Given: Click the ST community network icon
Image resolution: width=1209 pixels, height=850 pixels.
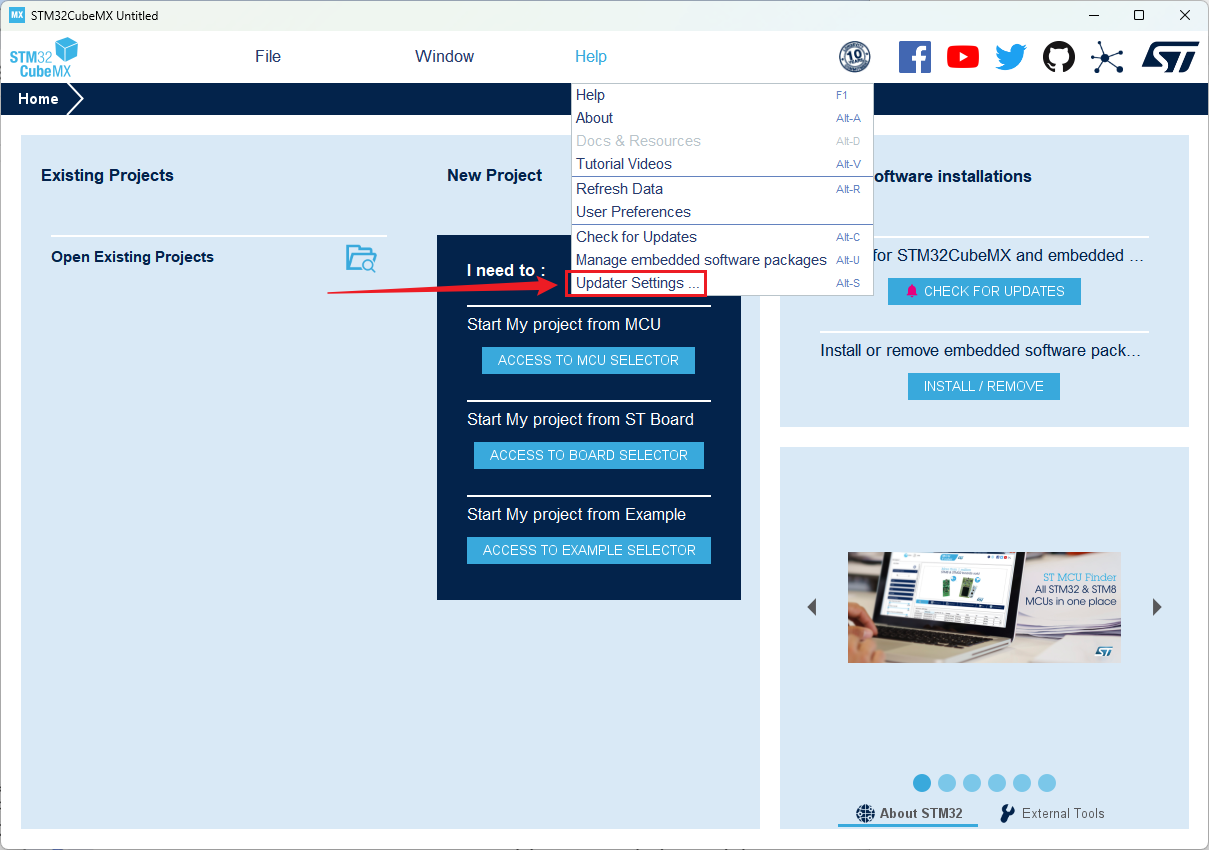Looking at the screenshot, I should click(1106, 57).
